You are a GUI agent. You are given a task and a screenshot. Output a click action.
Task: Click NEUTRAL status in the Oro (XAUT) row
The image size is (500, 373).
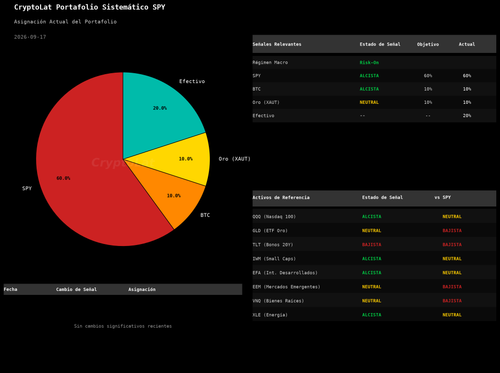pyautogui.click(x=369, y=102)
